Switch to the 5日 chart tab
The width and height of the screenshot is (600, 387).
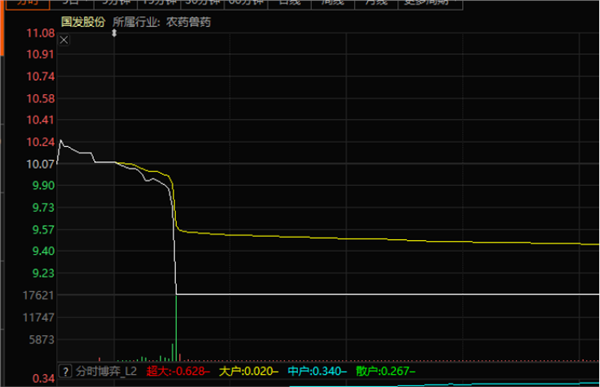tap(71, 3)
